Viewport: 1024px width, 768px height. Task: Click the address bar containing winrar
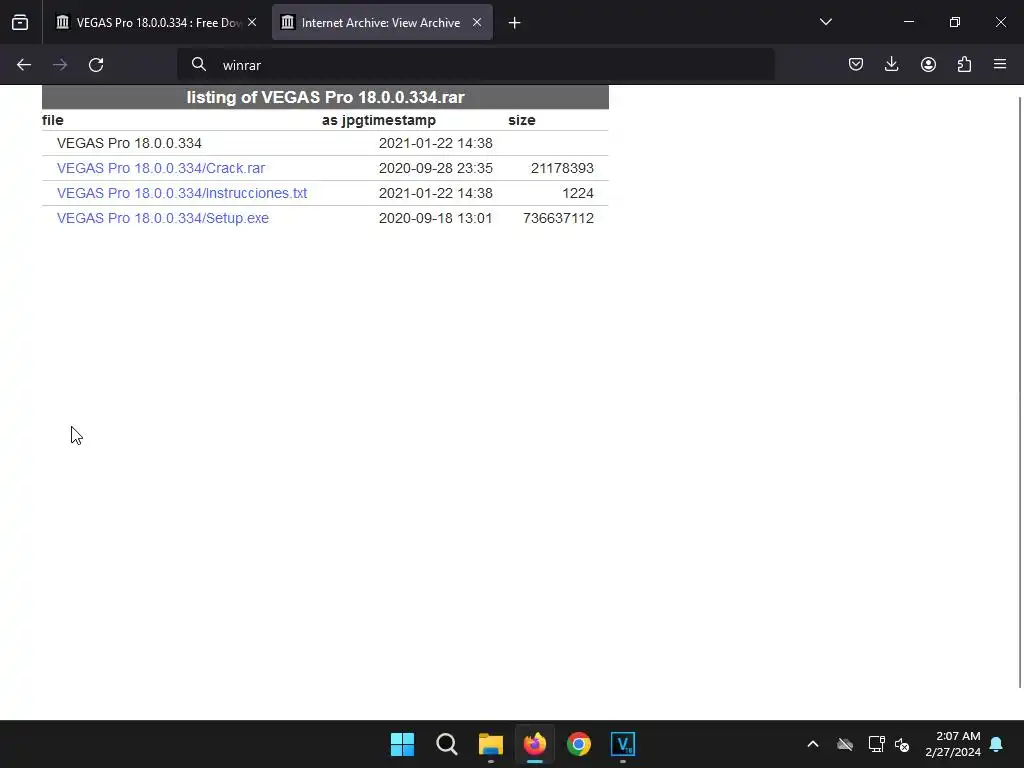tap(475, 65)
